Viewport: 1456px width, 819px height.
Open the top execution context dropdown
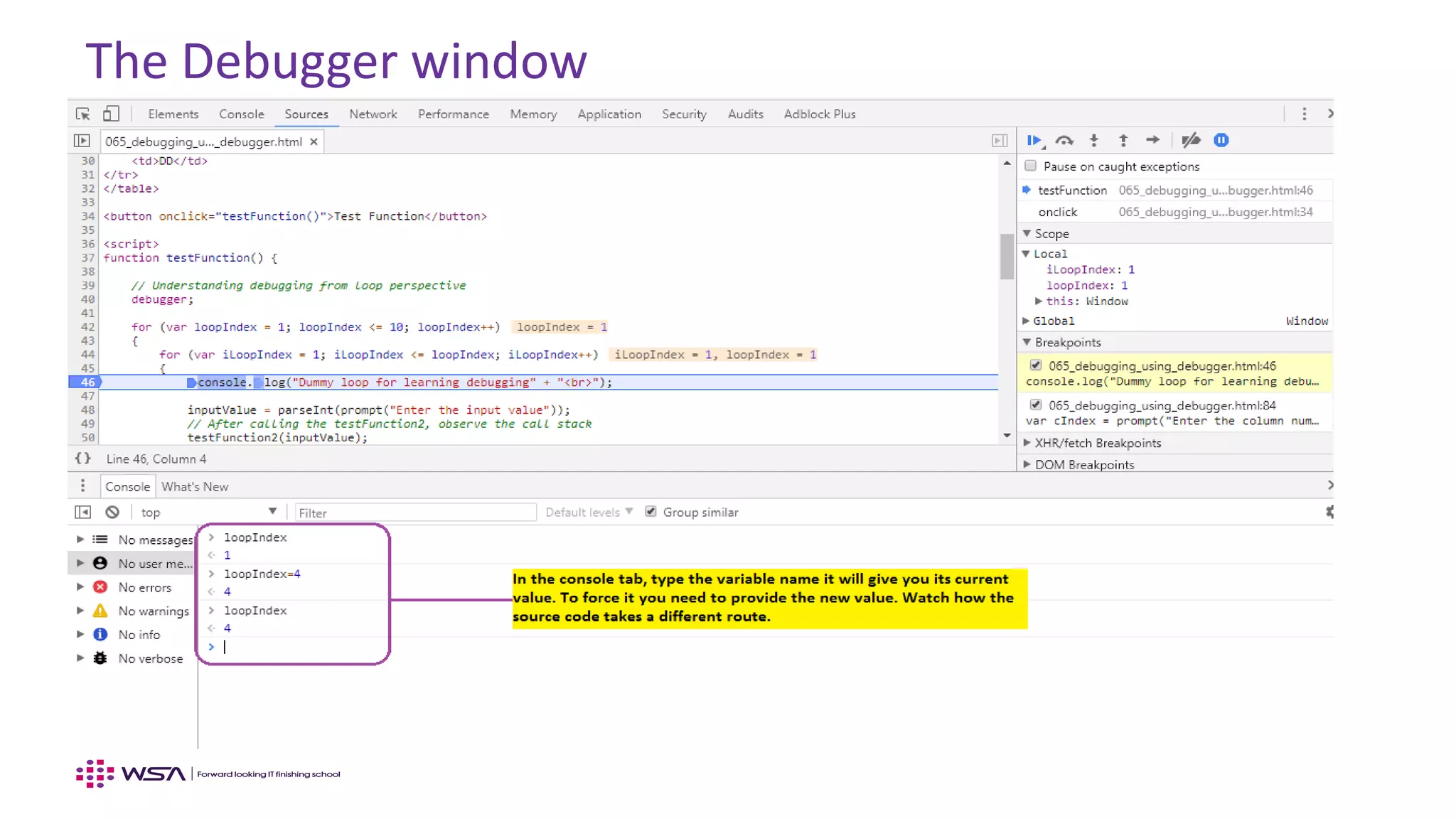click(x=208, y=512)
